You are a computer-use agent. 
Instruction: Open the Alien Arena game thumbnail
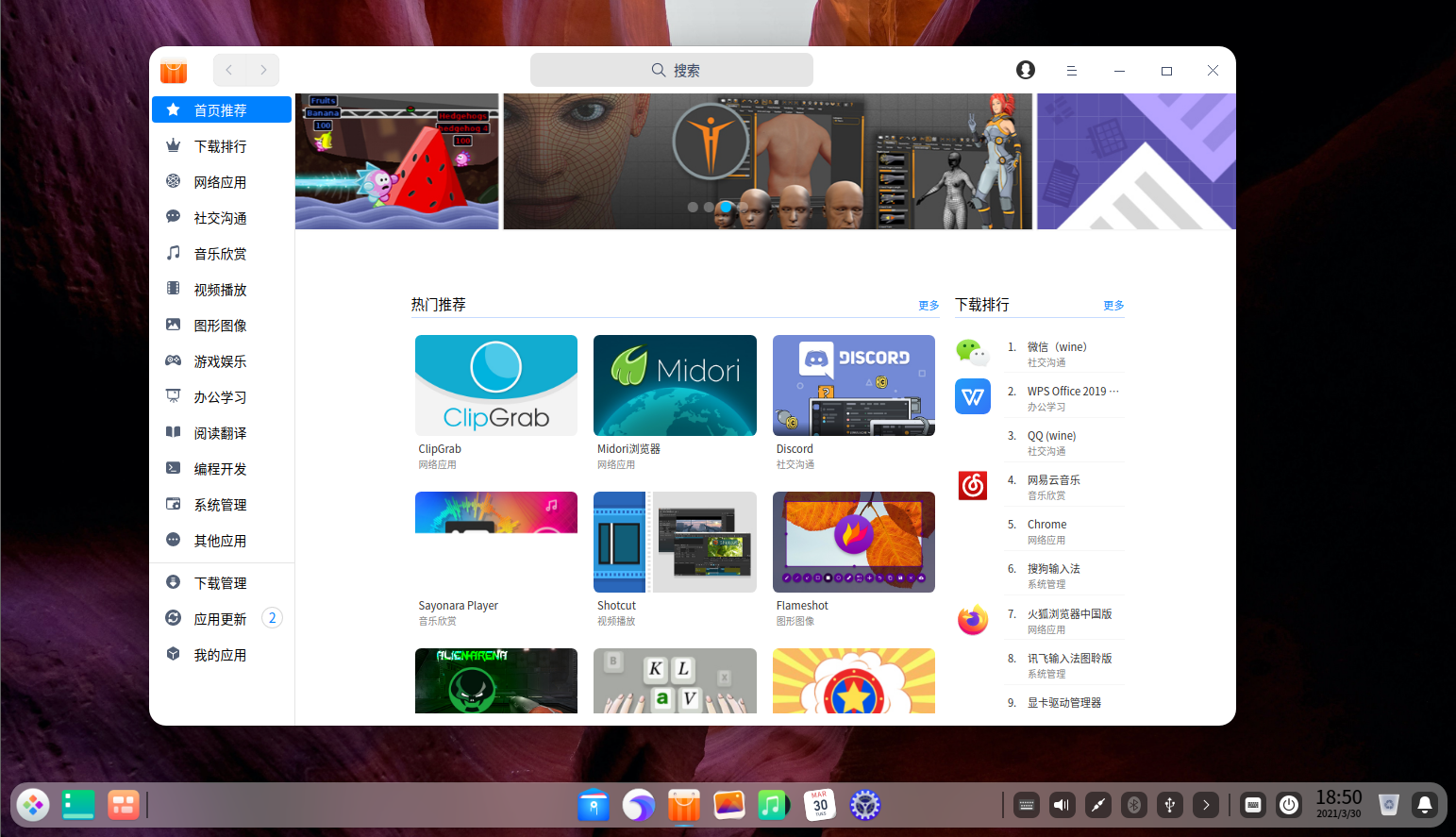(496, 680)
